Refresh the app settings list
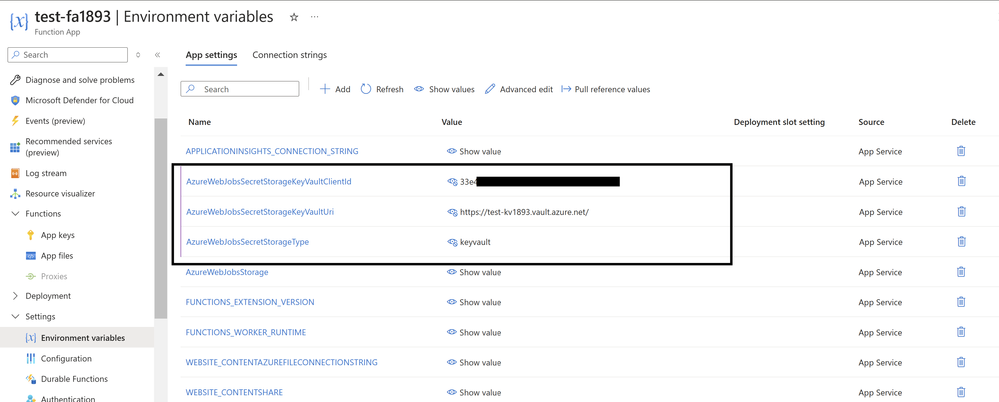The image size is (999, 402). pyautogui.click(x=382, y=89)
